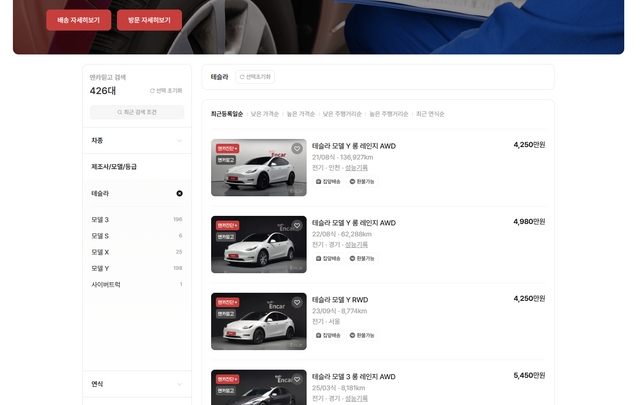Open thumbnail of 23/09식 Model Y RWD
Image resolution: width=640 pixels, height=405 pixels.
[259, 321]
